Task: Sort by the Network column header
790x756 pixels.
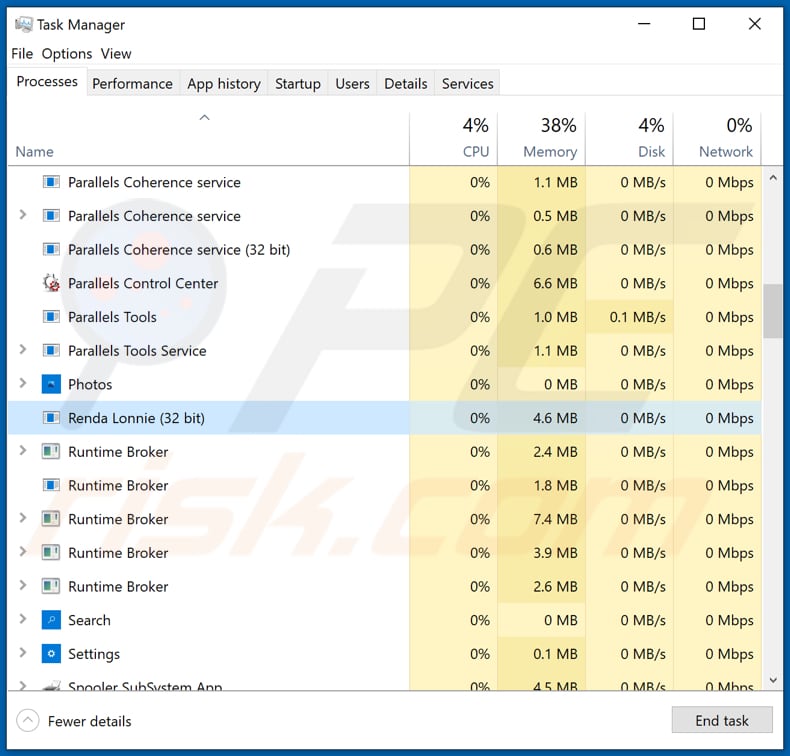Action: 717,139
